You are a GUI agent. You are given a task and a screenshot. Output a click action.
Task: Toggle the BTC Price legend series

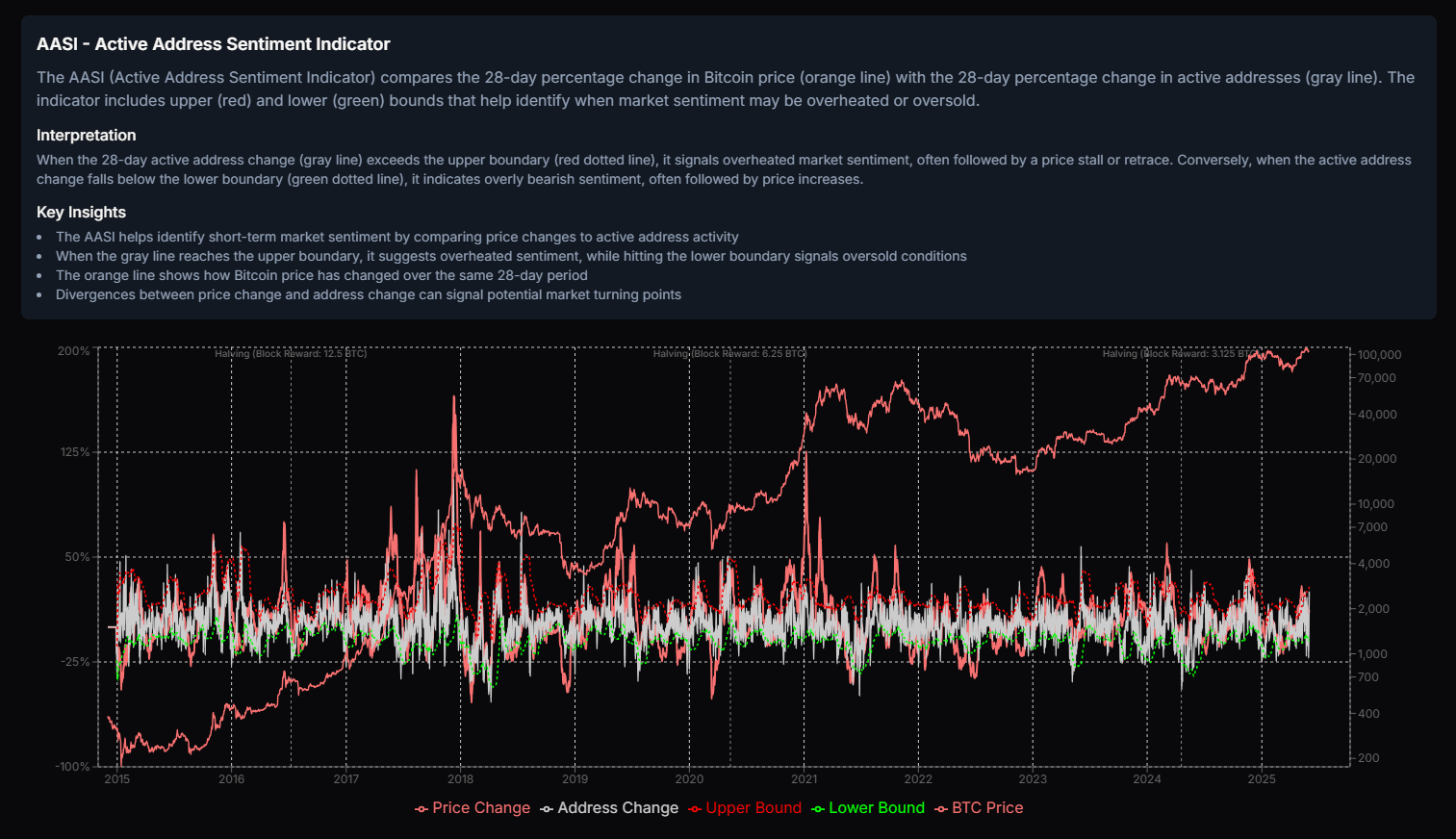click(979, 808)
